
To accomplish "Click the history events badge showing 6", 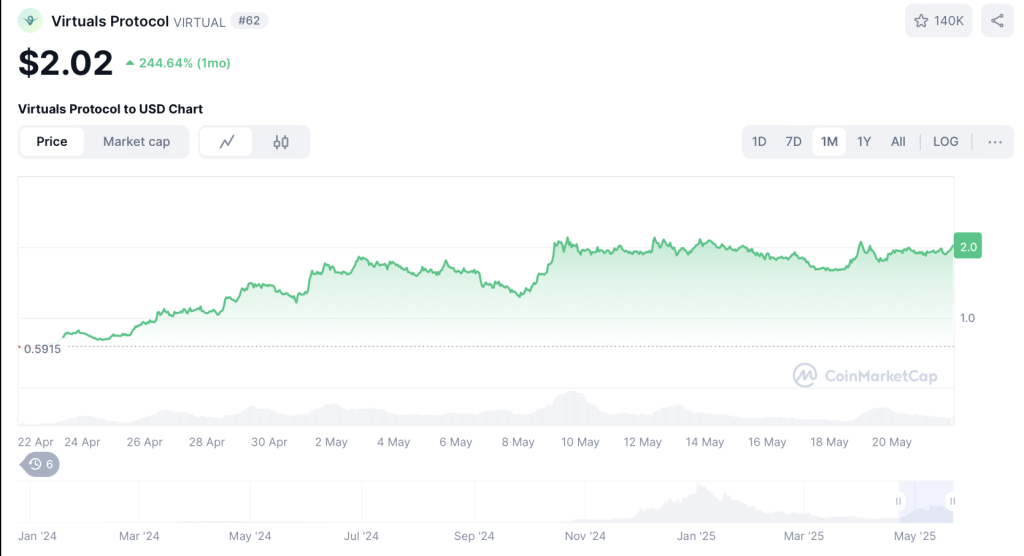I will tap(40, 465).
